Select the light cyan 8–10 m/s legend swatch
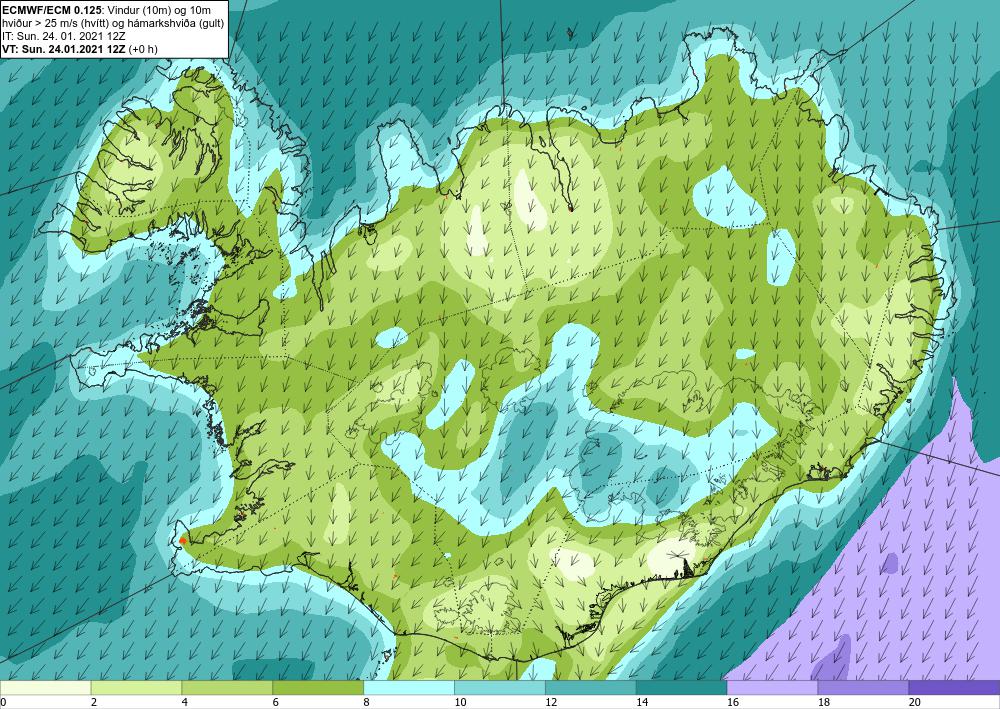Image resolution: width=1000 pixels, height=709 pixels. pyautogui.click(x=409, y=688)
